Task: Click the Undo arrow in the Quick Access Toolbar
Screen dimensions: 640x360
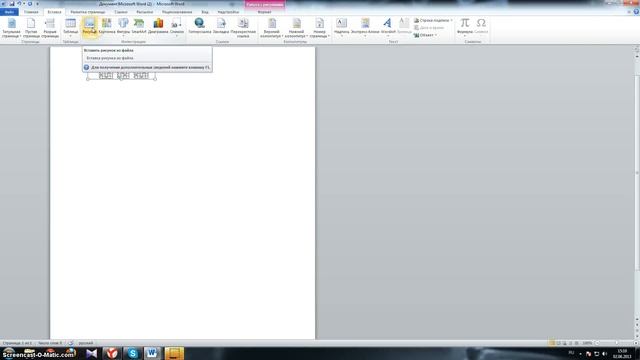Action: [19, 4]
